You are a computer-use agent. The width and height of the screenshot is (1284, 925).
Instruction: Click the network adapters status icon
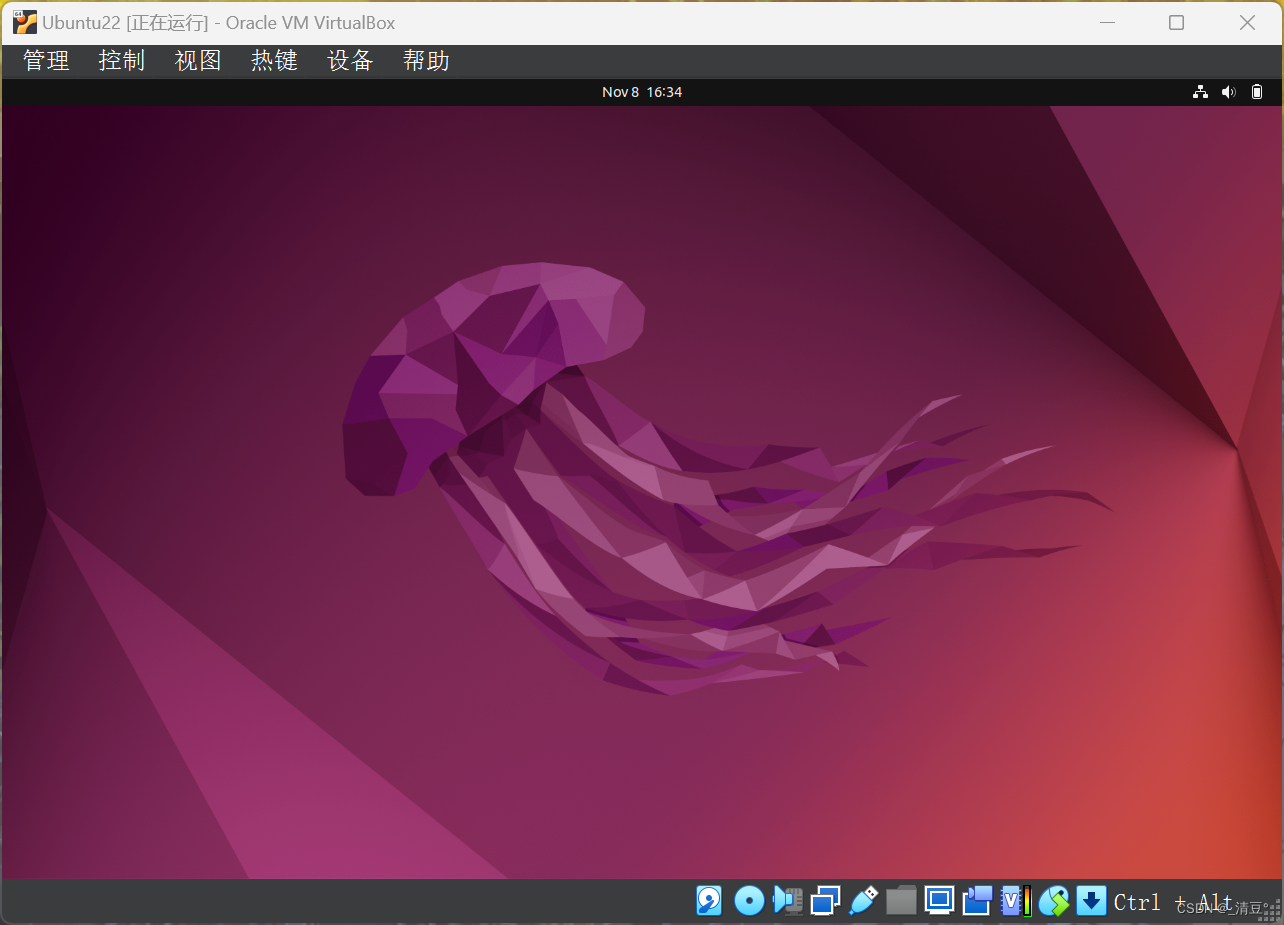tap(825, 901)
